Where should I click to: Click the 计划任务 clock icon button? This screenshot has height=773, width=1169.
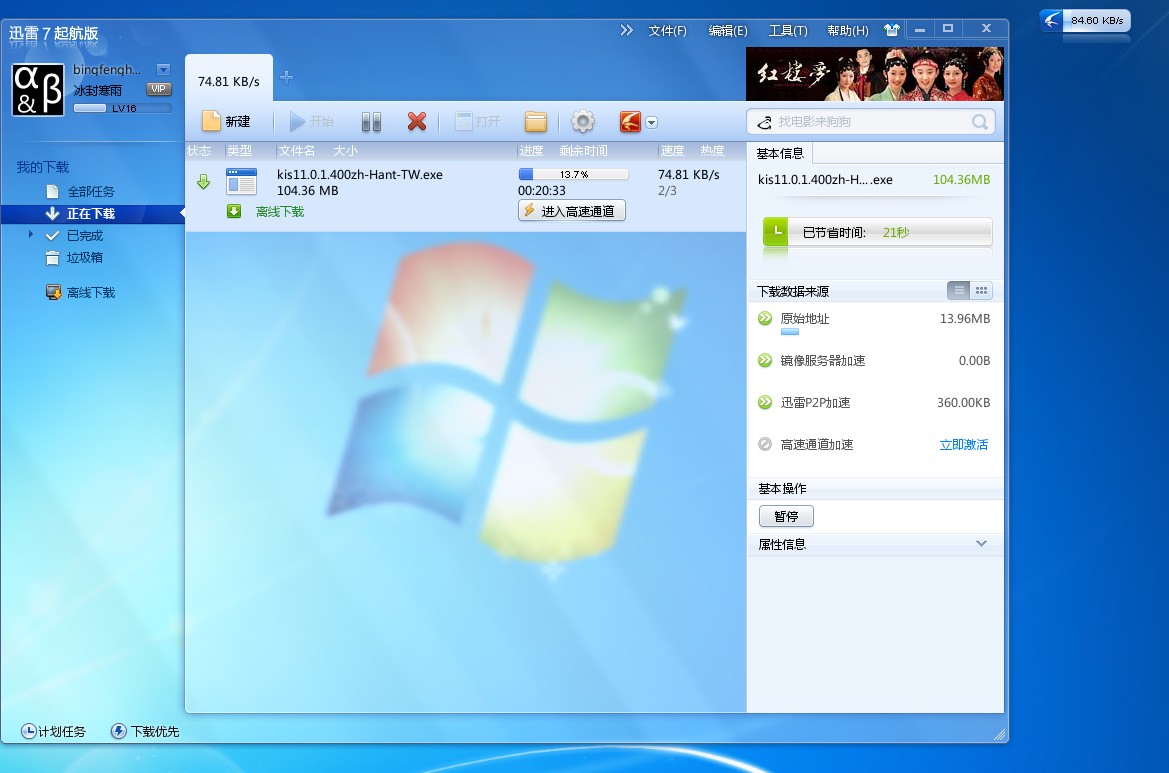tap(53, 731)
